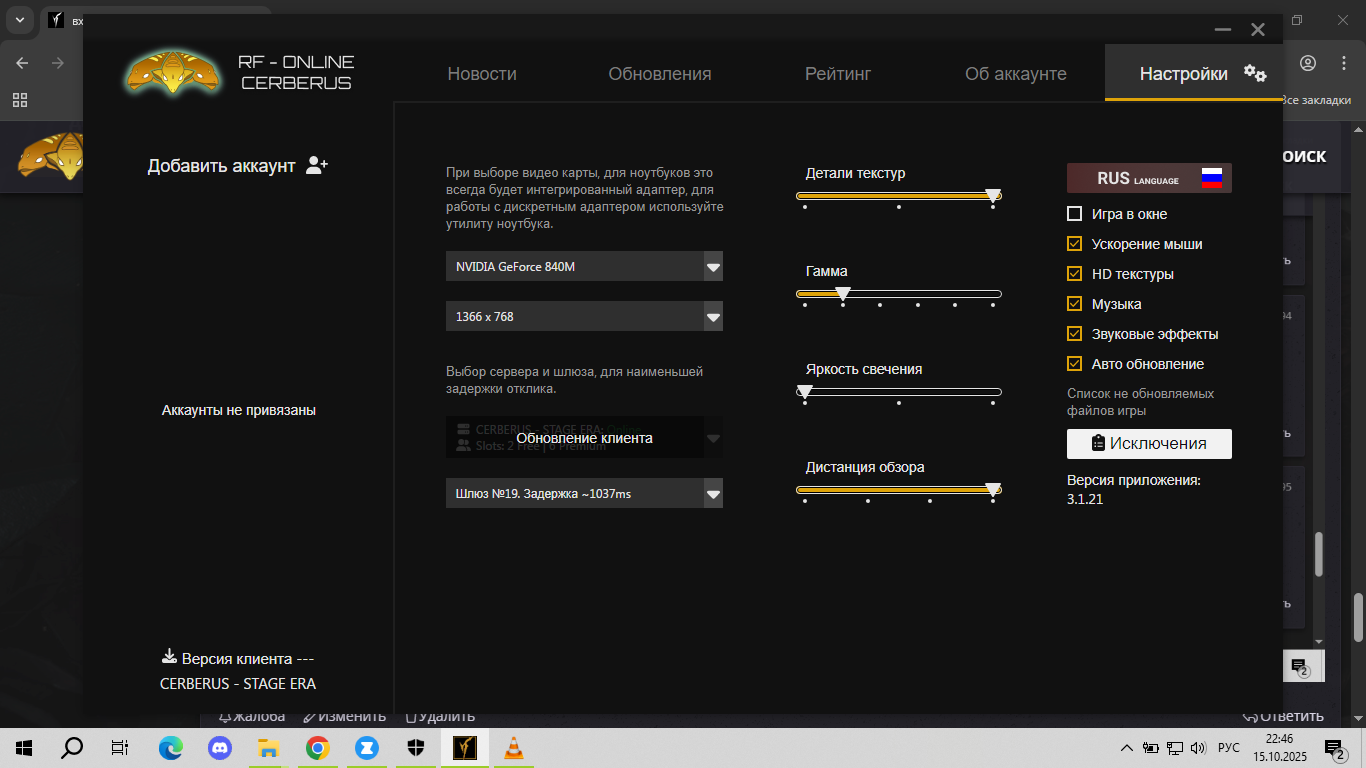Turn off the Музыка checkbox
Screen dimensions: 1366x768
pyautogui.click(x=1075, y=304)
